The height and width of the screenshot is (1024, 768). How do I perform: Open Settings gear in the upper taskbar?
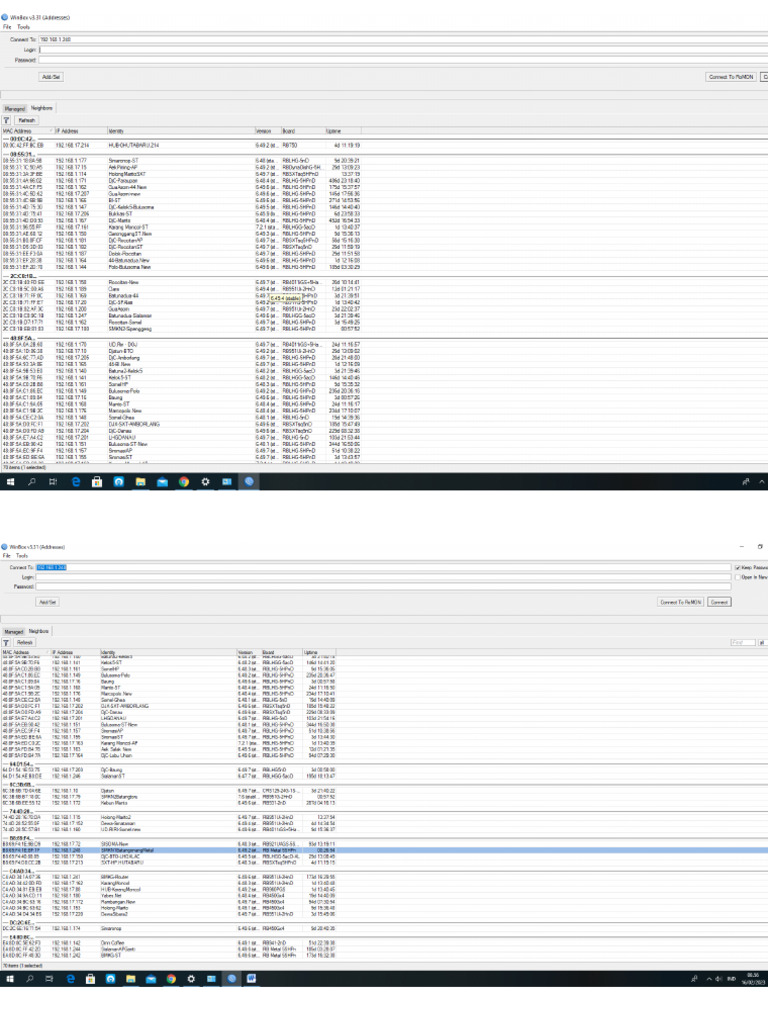point(205,482)
